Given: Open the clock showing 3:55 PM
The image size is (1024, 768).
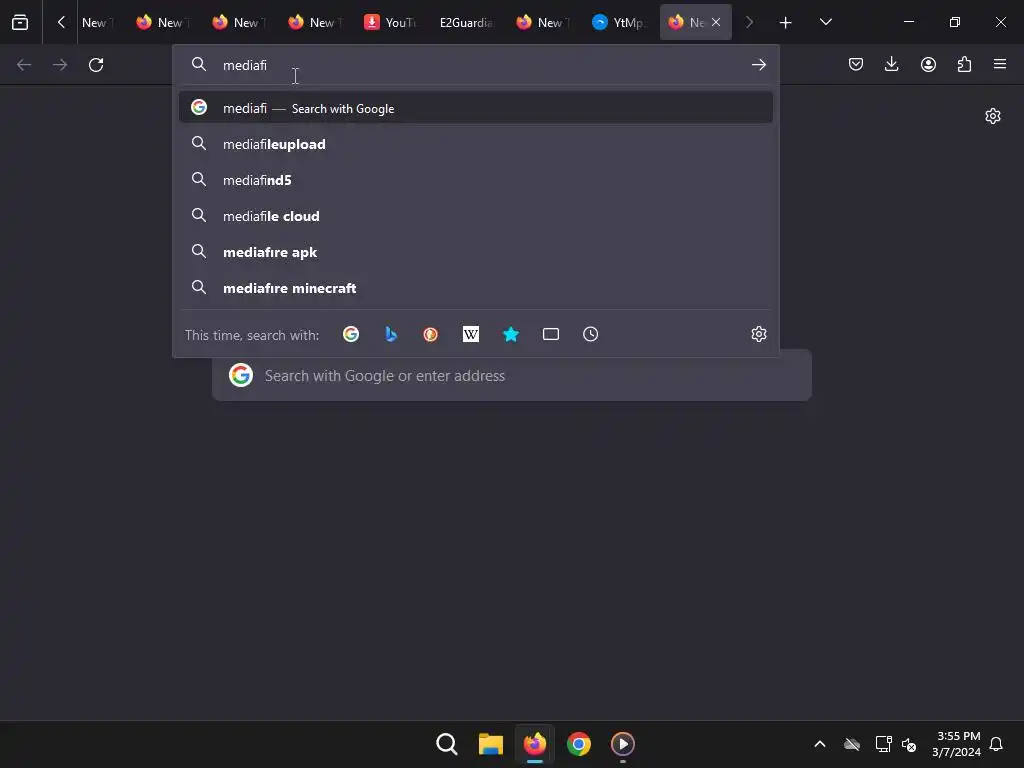Looking at the screenshot, I should pos(956,744).
